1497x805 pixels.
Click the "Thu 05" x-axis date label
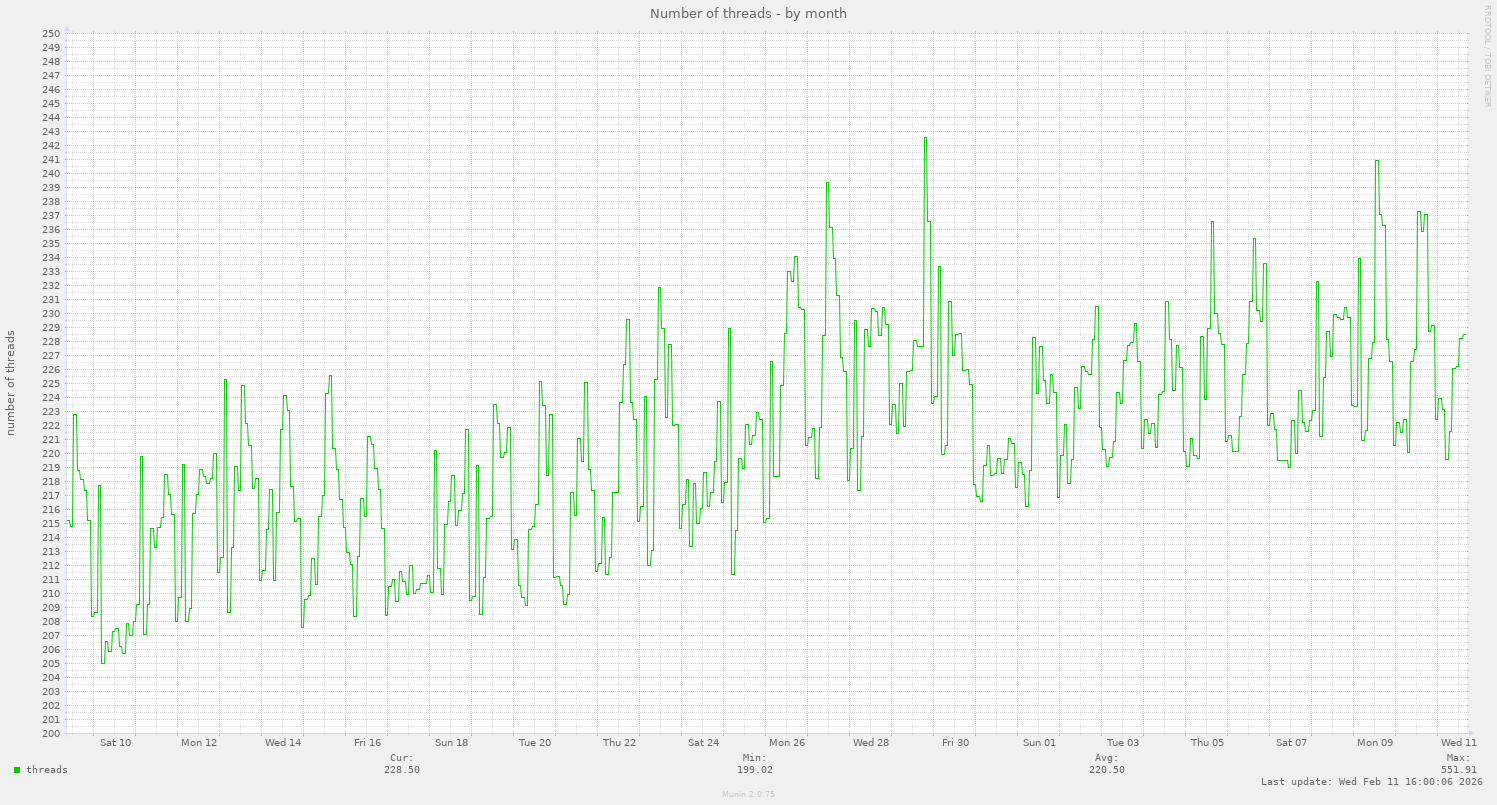[1207, 743]
